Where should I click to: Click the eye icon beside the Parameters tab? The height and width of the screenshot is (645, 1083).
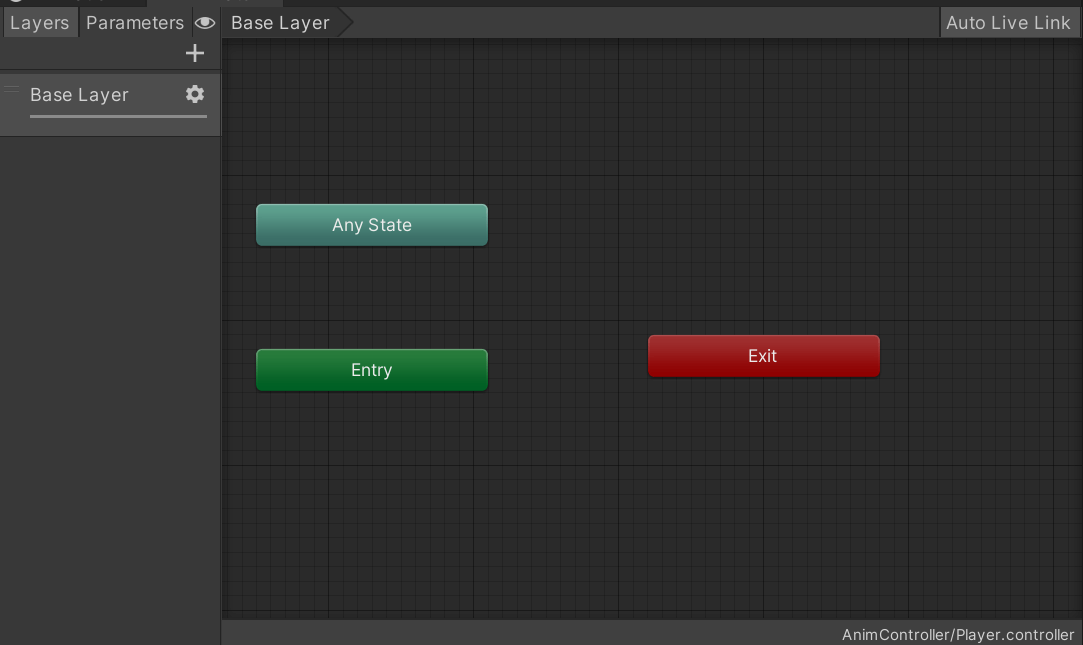tap(205, 22)
